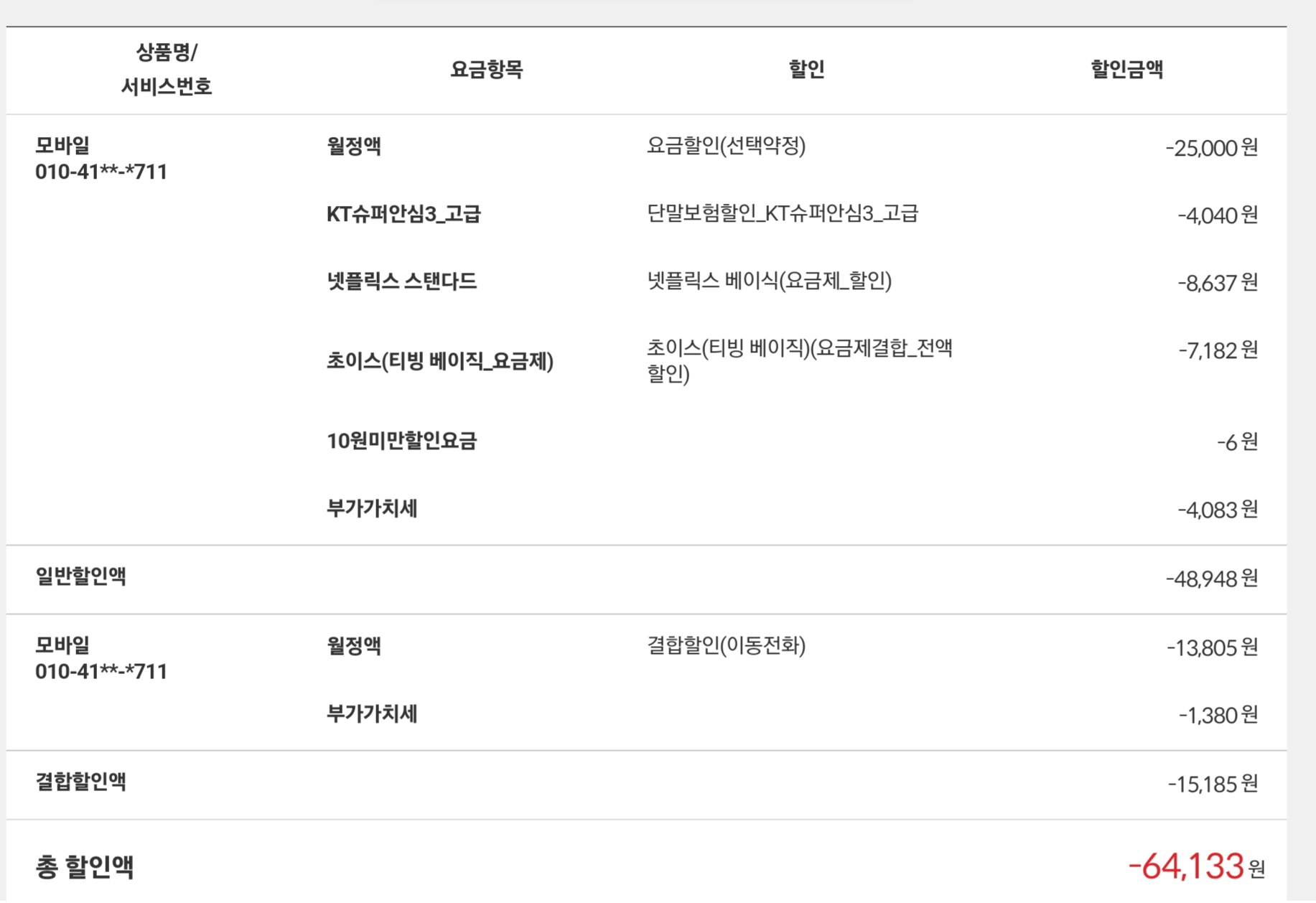This screenshot has width=1316, height=903.
Task: Click the 10원미만할인요금 row label
Action: (401, 441)
